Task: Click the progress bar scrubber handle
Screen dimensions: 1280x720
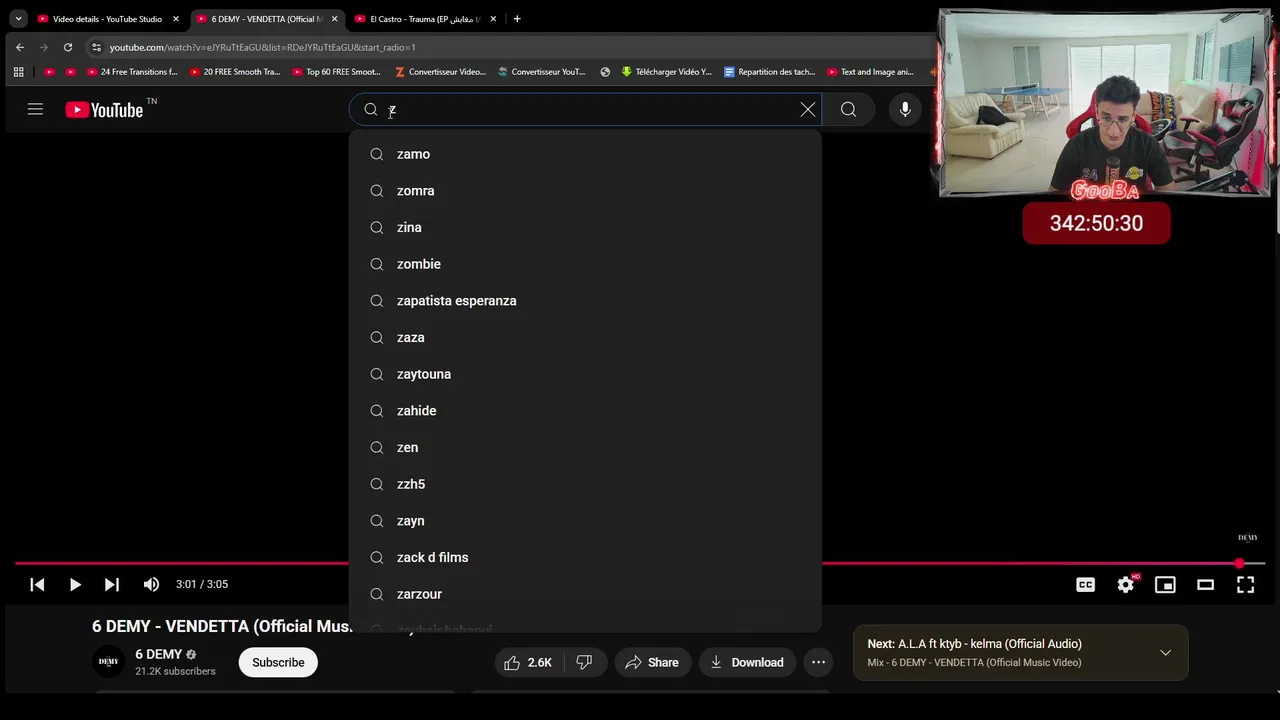Action: pos(1240,564)
